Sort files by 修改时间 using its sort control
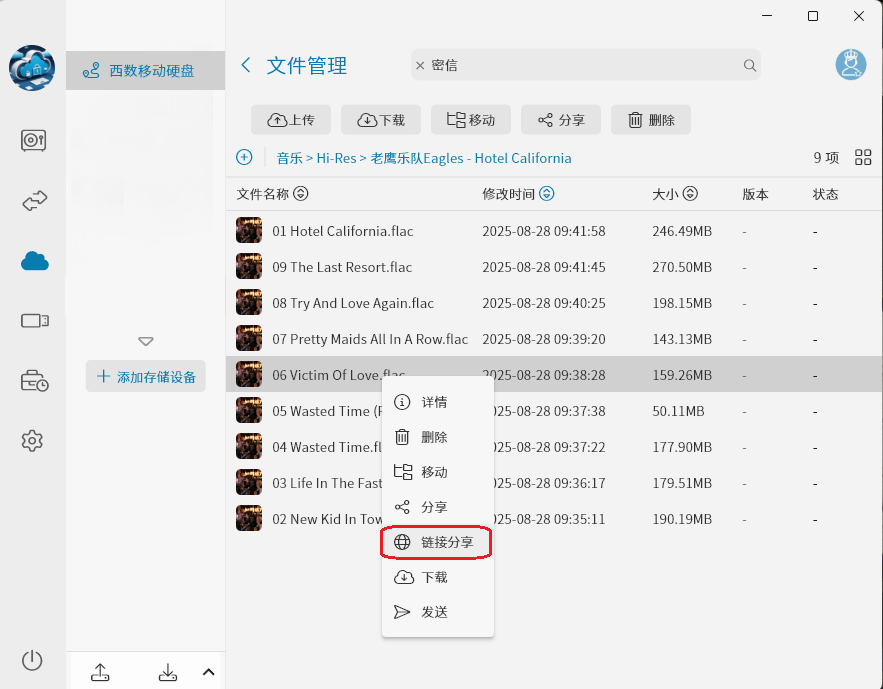883x689 pixels. coord(546,194)
